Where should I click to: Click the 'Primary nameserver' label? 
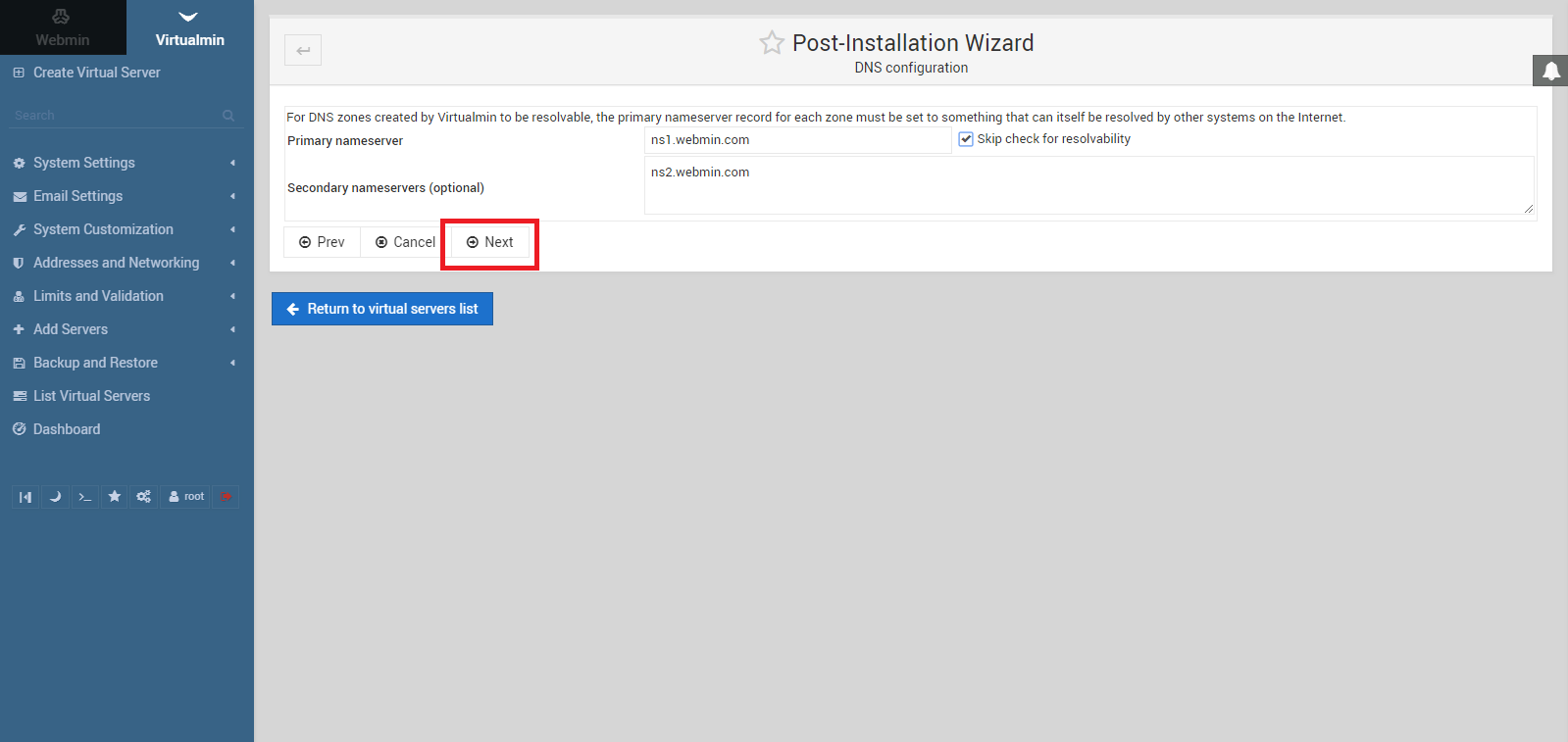(345, 141)
